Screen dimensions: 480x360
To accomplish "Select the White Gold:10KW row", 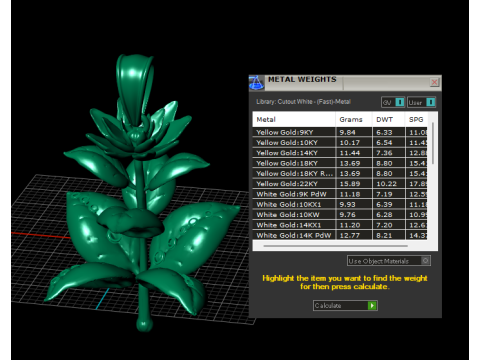I will tap(340, 215).
